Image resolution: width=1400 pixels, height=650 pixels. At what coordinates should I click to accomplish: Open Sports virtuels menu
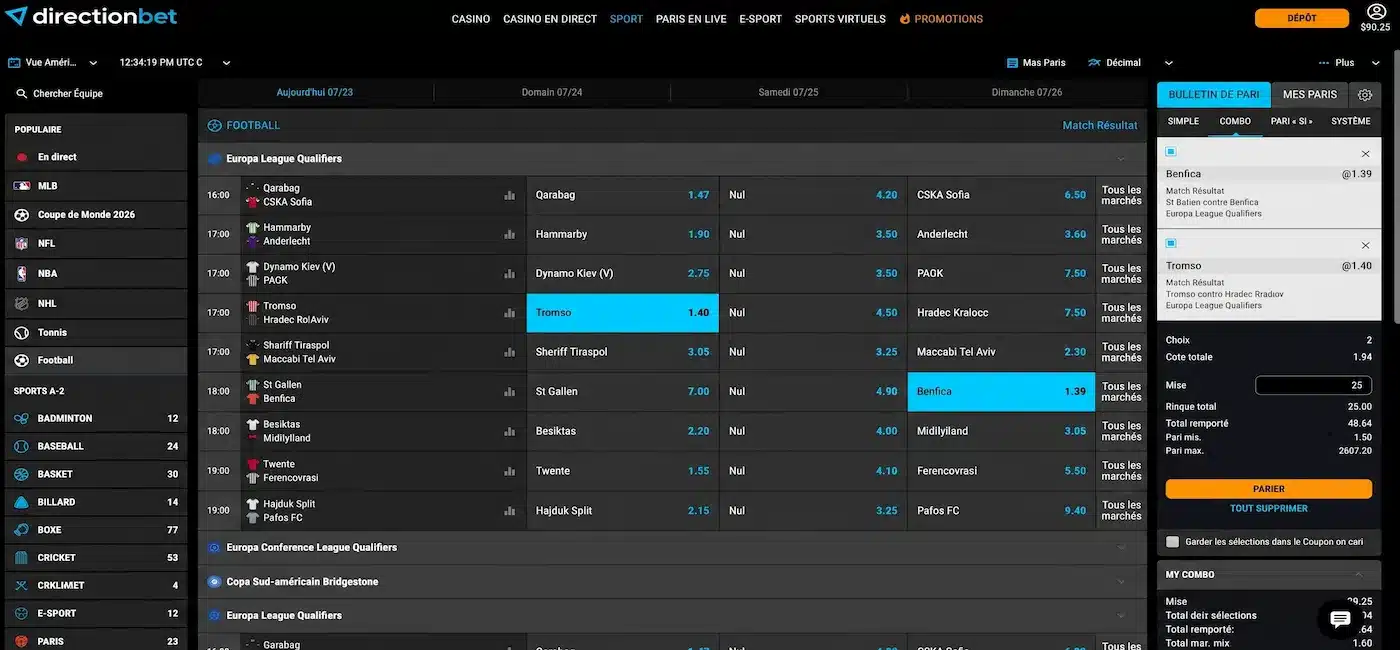click(x=840, y=19)
